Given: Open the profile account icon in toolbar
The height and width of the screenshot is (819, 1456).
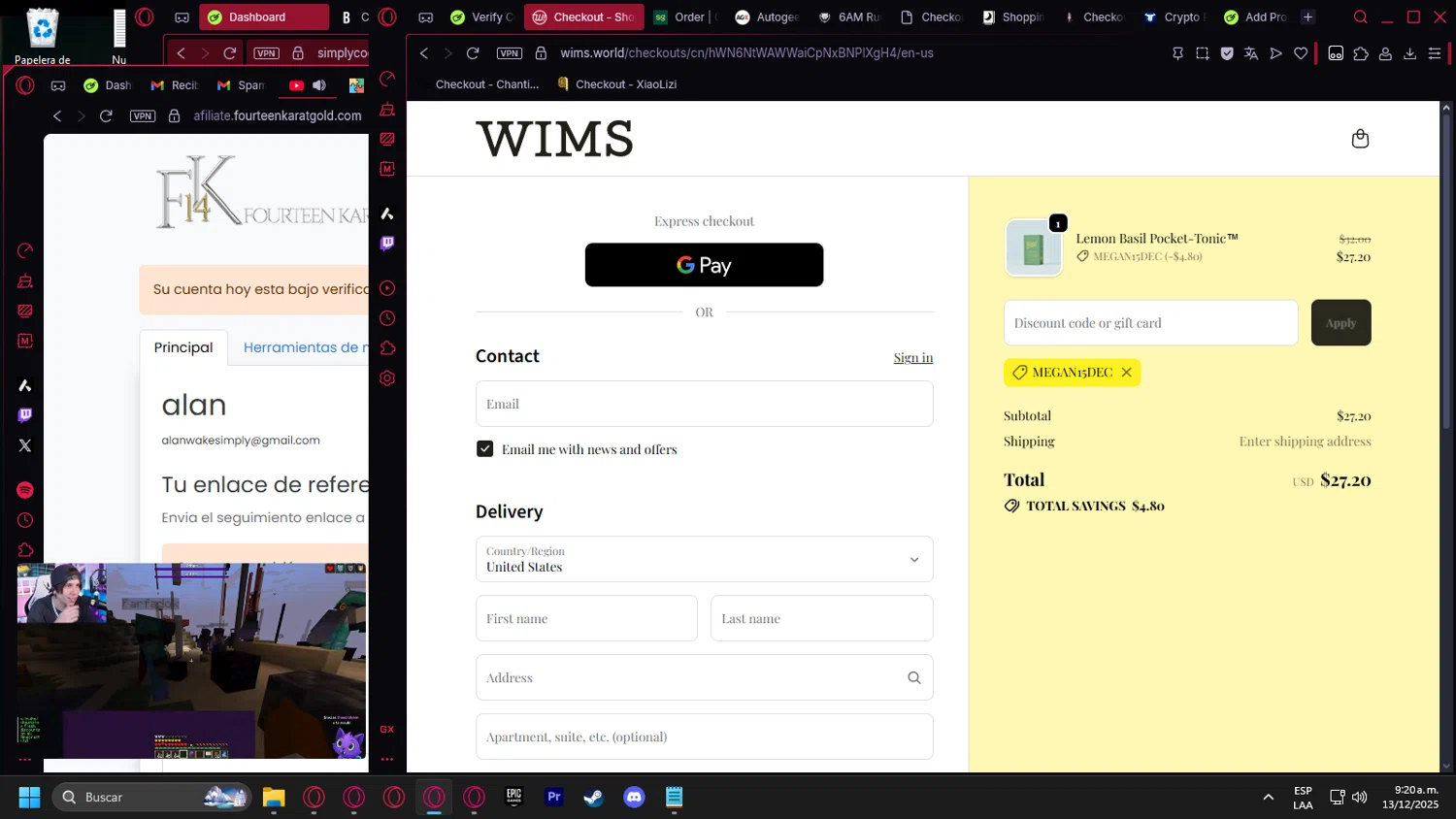Looking at the screenshot, I should coord(1385,53).
